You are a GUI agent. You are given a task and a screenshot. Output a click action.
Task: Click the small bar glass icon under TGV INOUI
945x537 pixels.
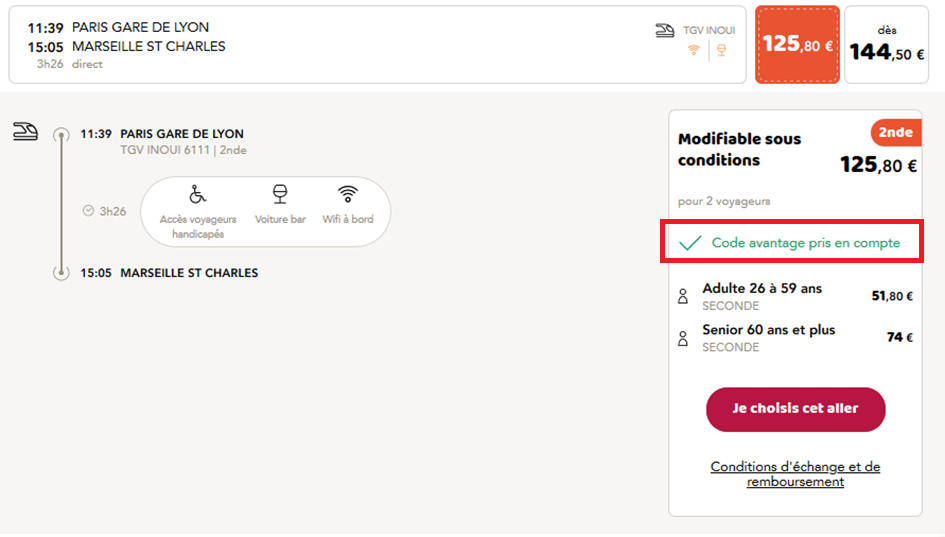click(721, 50)
